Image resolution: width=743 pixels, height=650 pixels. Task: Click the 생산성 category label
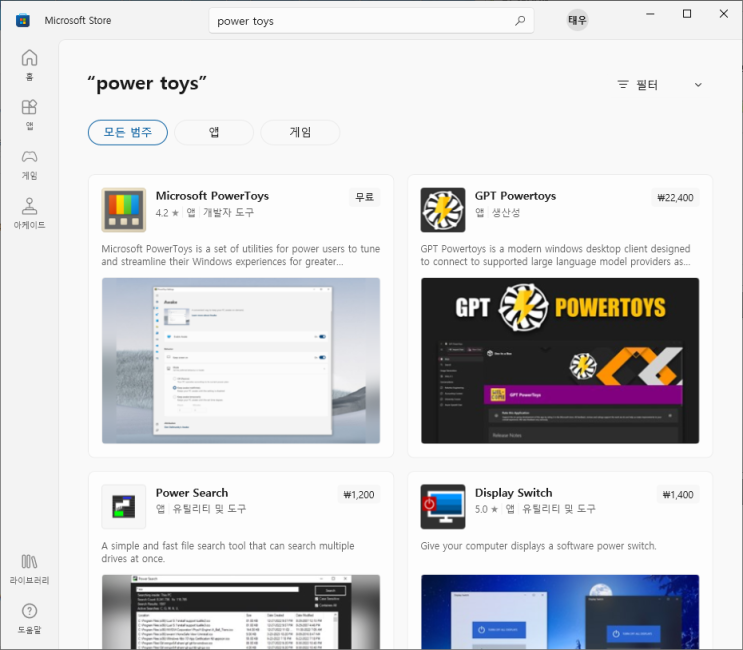pyautogui.click(x=506, y=212)
